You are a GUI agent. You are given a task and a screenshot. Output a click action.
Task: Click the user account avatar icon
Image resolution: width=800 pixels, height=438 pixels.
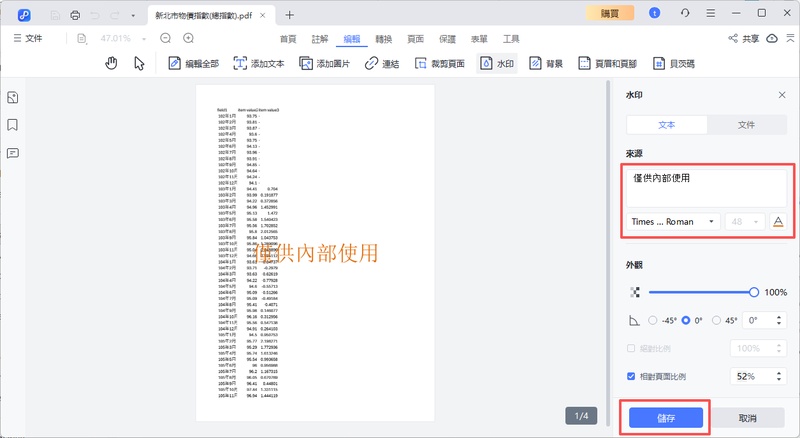(x=655, y=13)
